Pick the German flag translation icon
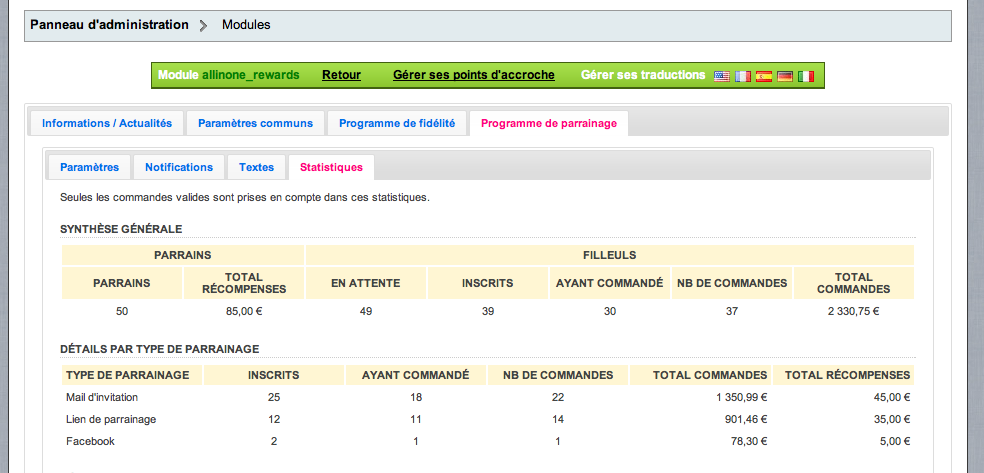This screenshot has height=473, width=984. (784, 76)
